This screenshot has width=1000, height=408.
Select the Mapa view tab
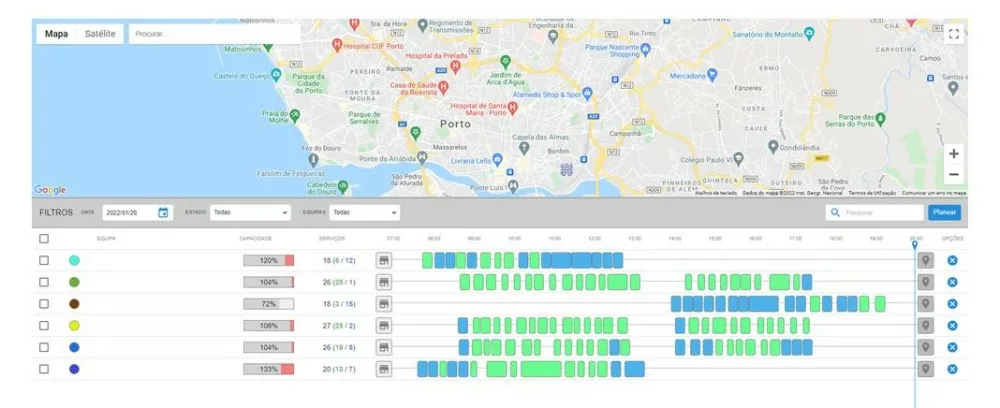tap(56, 34)
